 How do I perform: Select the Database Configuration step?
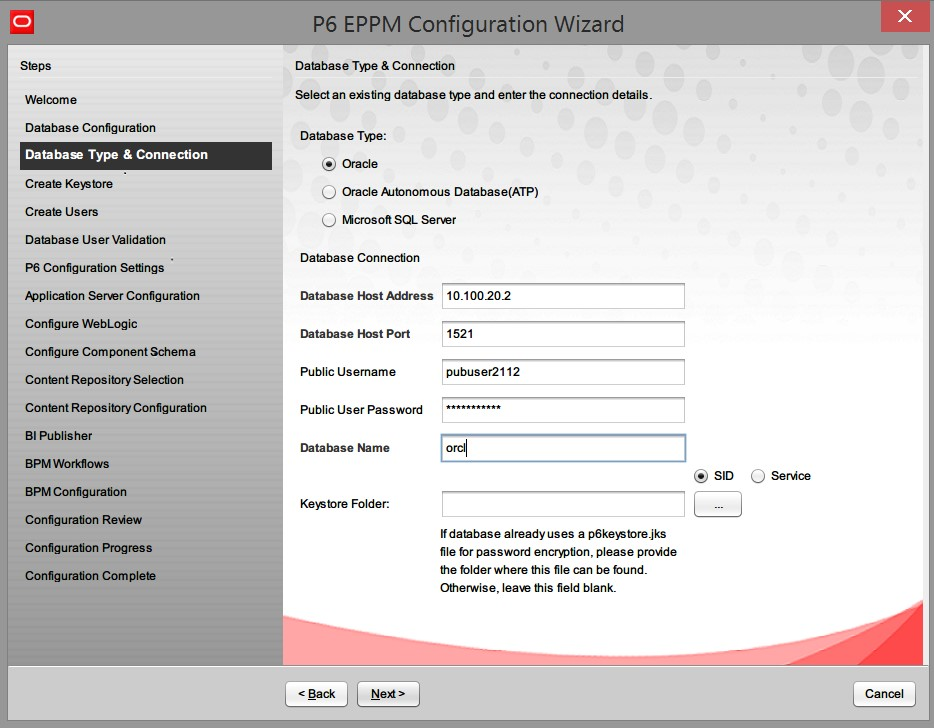(90, 127)
